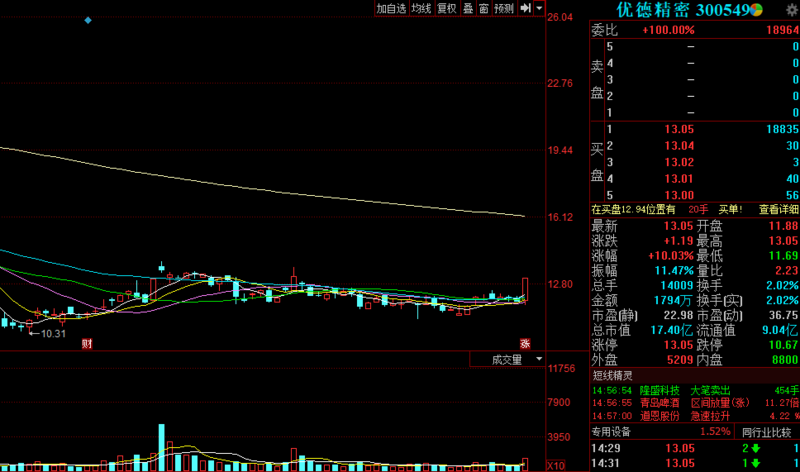Click the 流通值 value 9.04亿

pyautogui.click(x=780, y=330)
